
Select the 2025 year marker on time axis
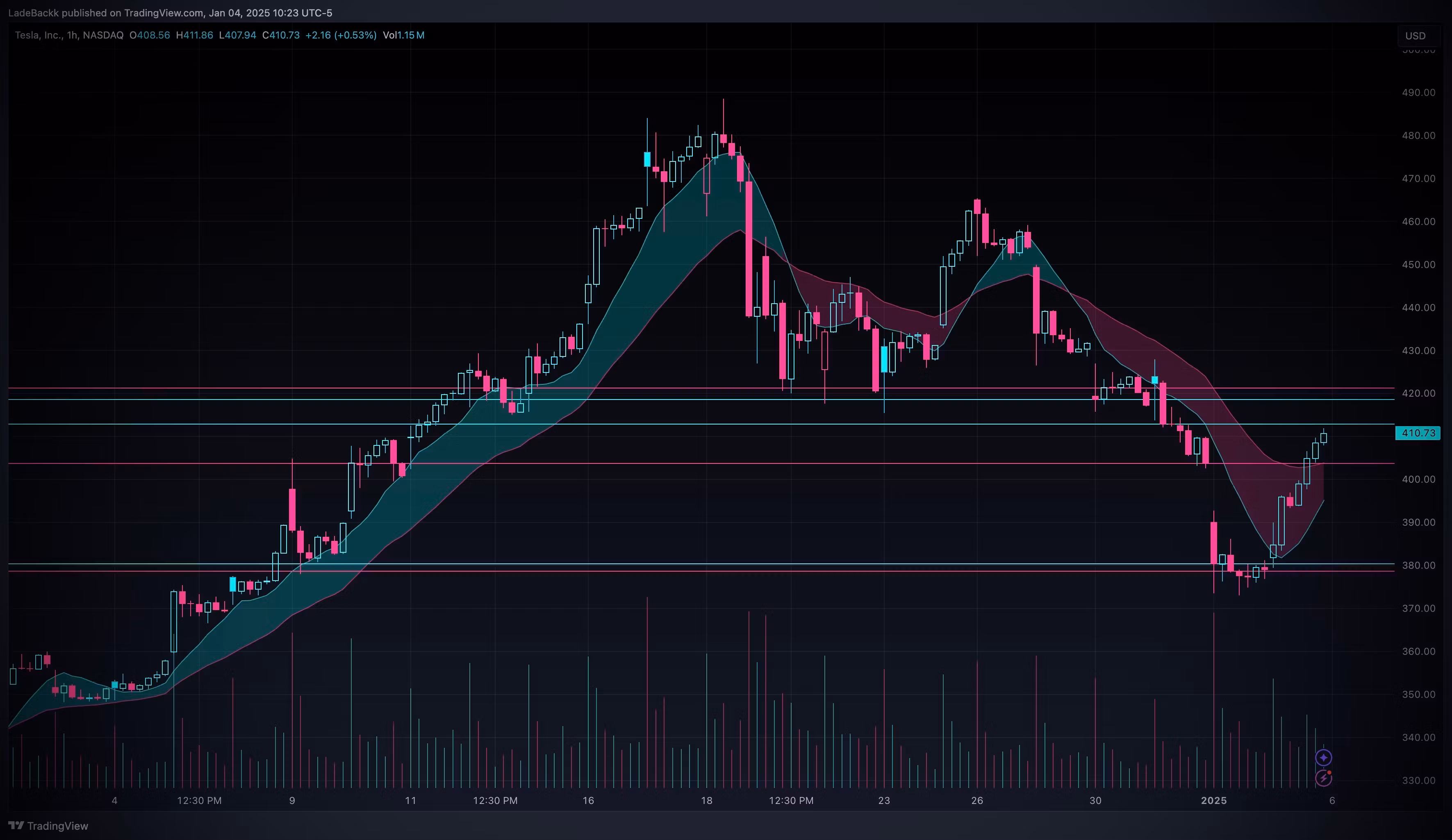tap(1213, 800)
